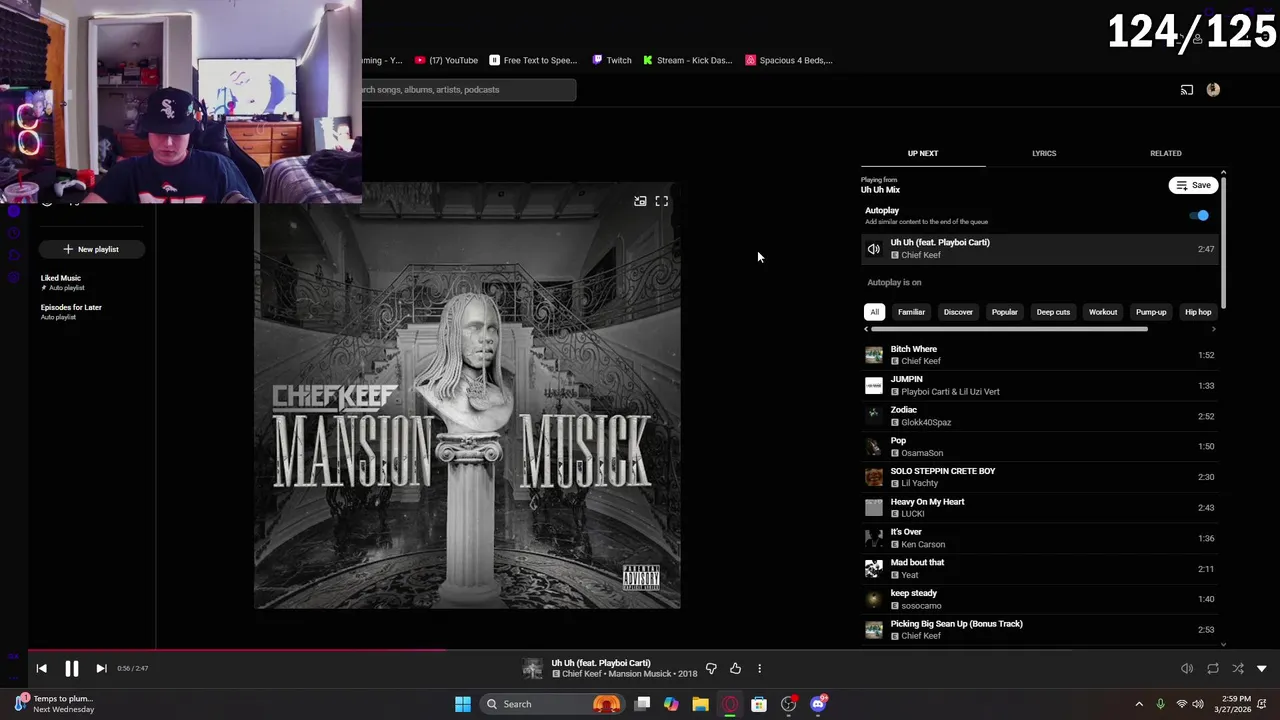Open the Twitch bookmark
The height and width of the screenshot is (720, 1280).
click(612, 60)
